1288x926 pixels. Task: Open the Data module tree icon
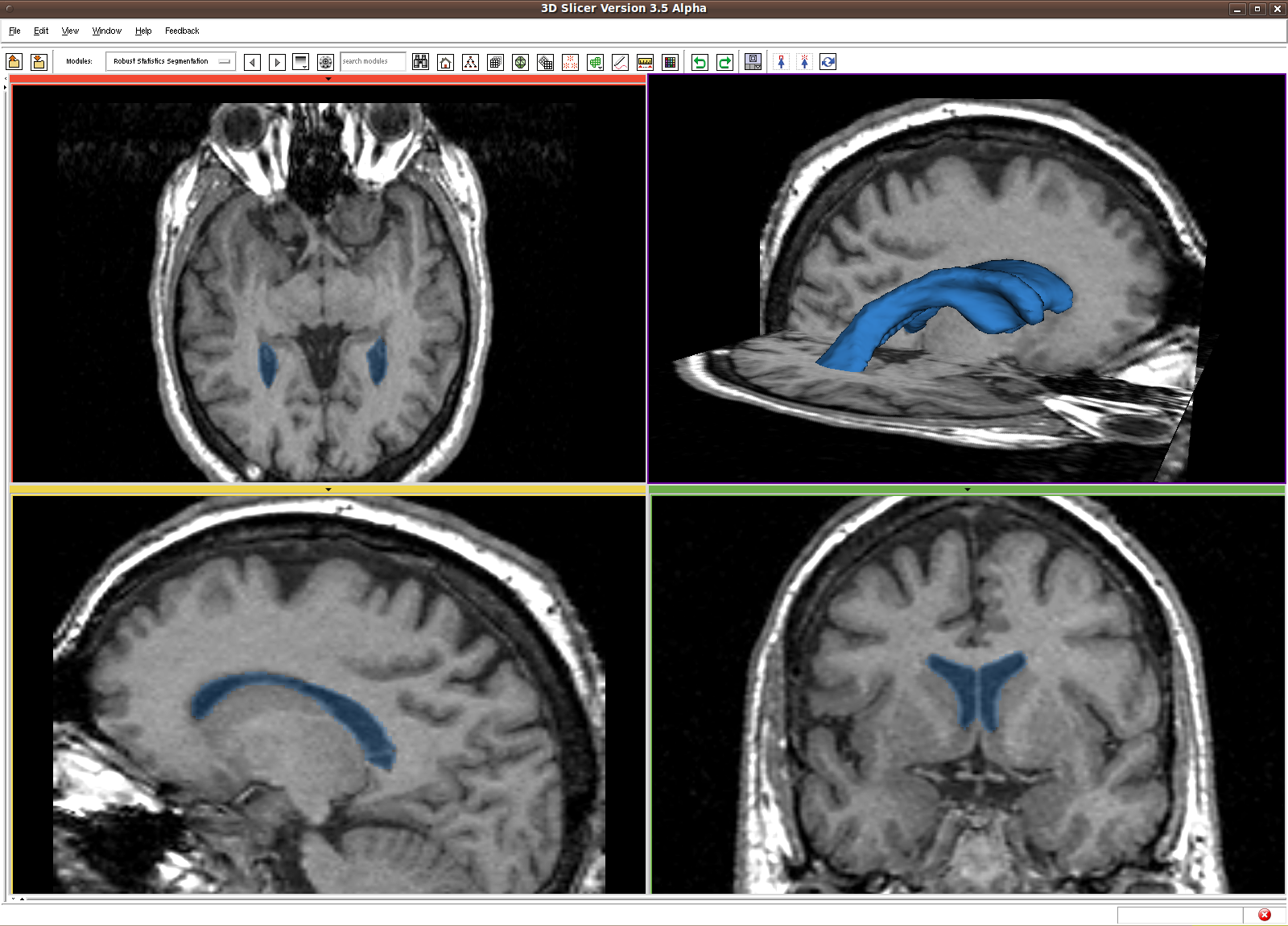(x=470, y=62)
